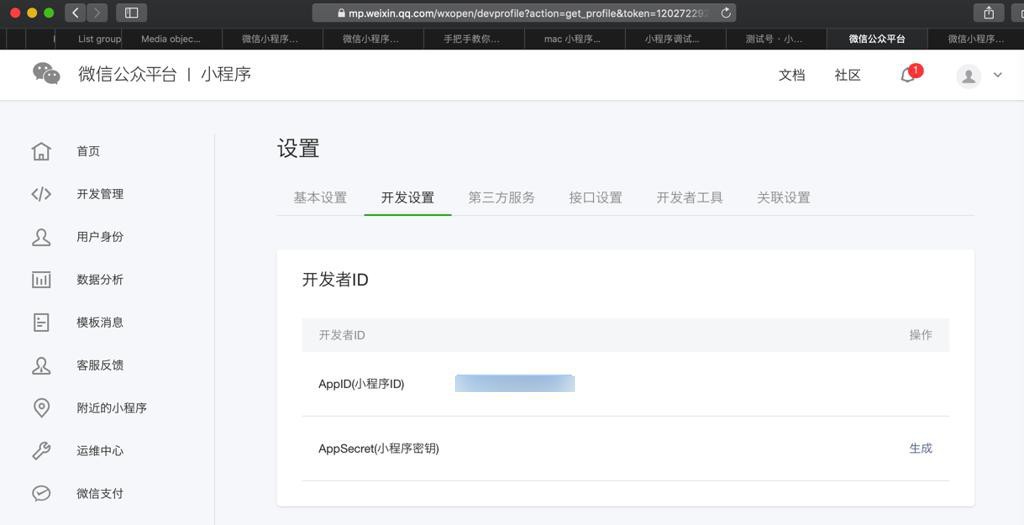Click the template message document icon
1024x525 pixels.
(x=41, y=323)
